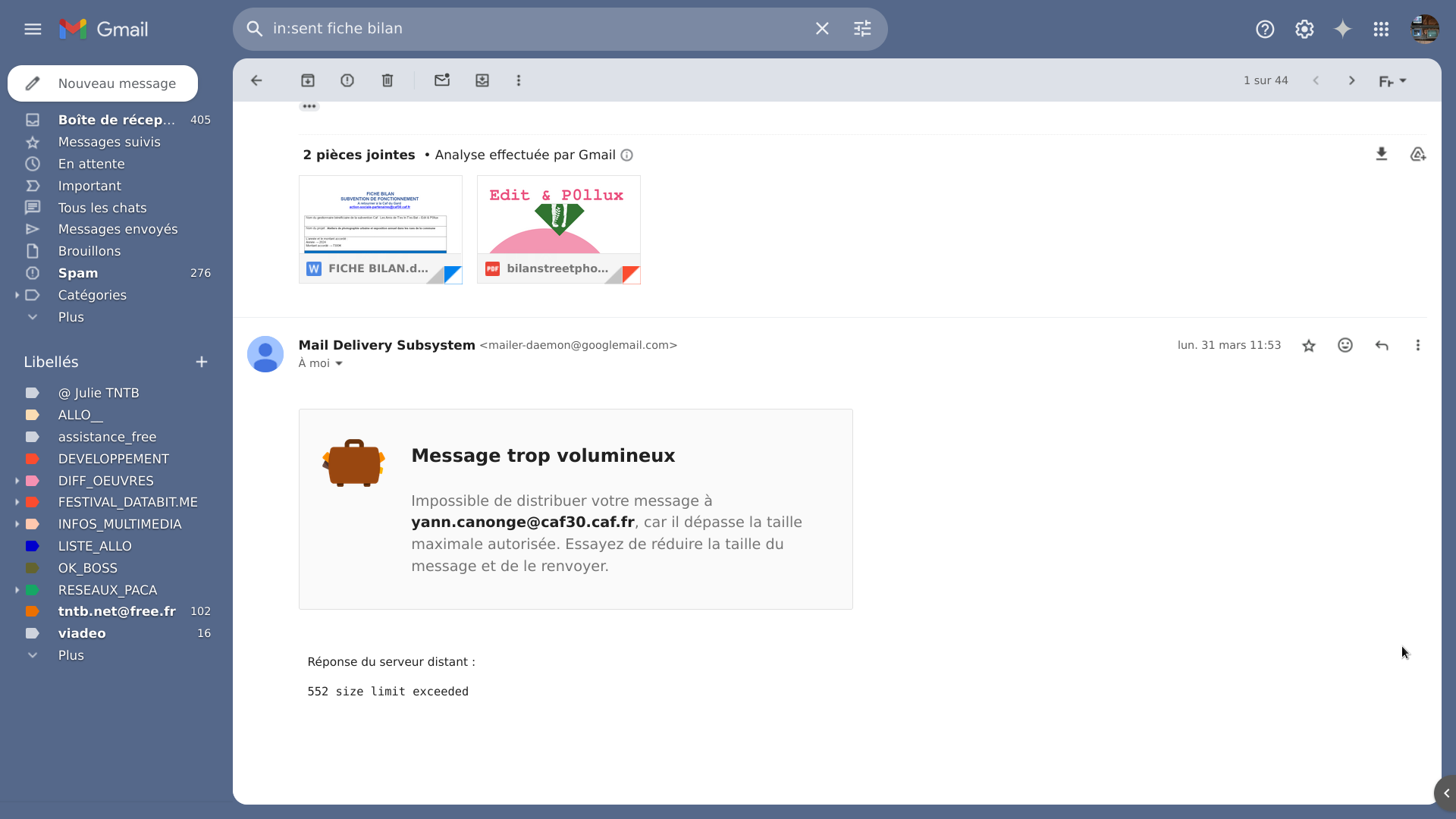This screenshot has height=819, width=1456.
Task: Toggle the main menu hamburger
Action: coord(33,29)
